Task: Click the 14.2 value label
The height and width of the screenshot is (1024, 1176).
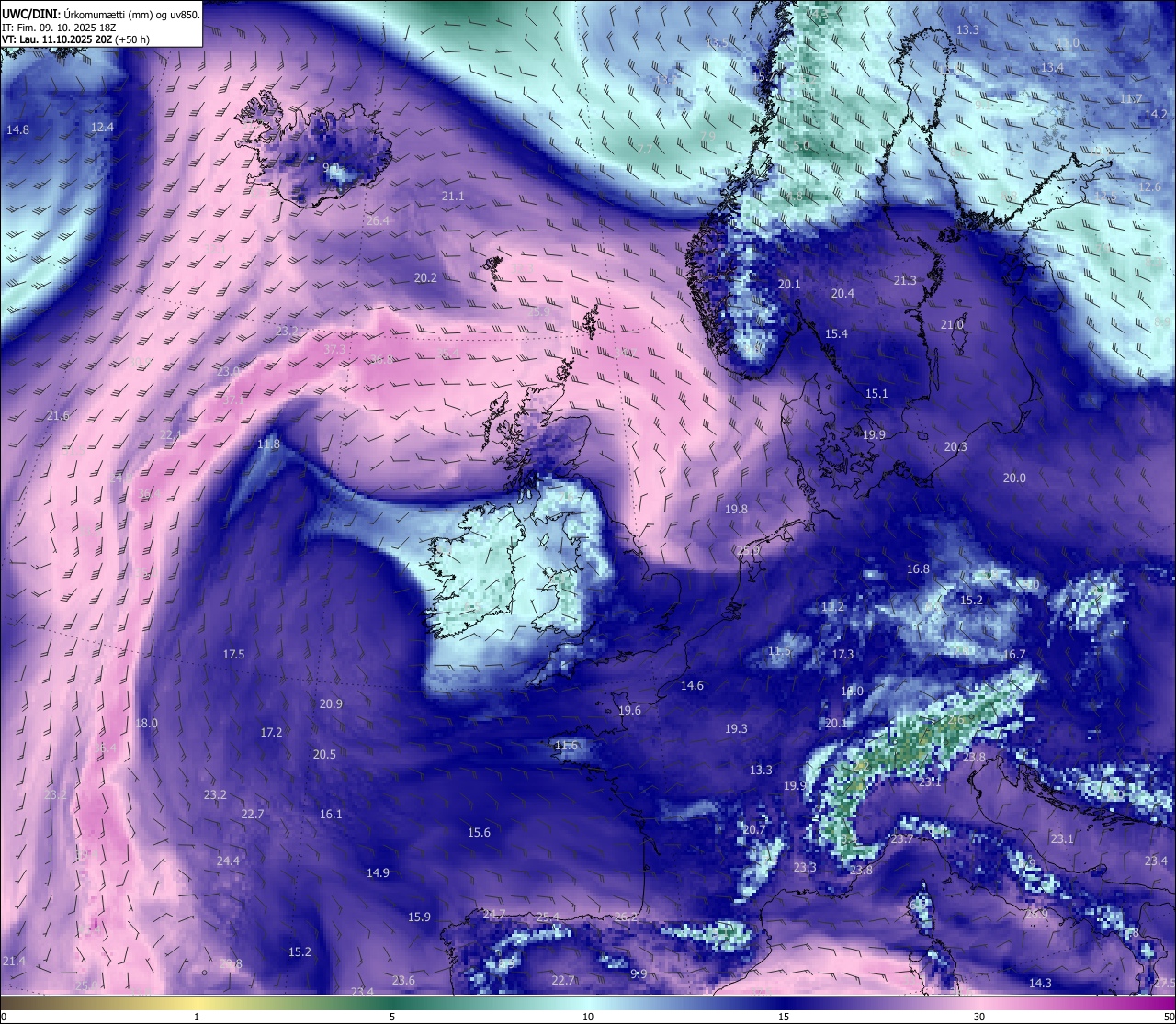Action: coord(1156,114)
